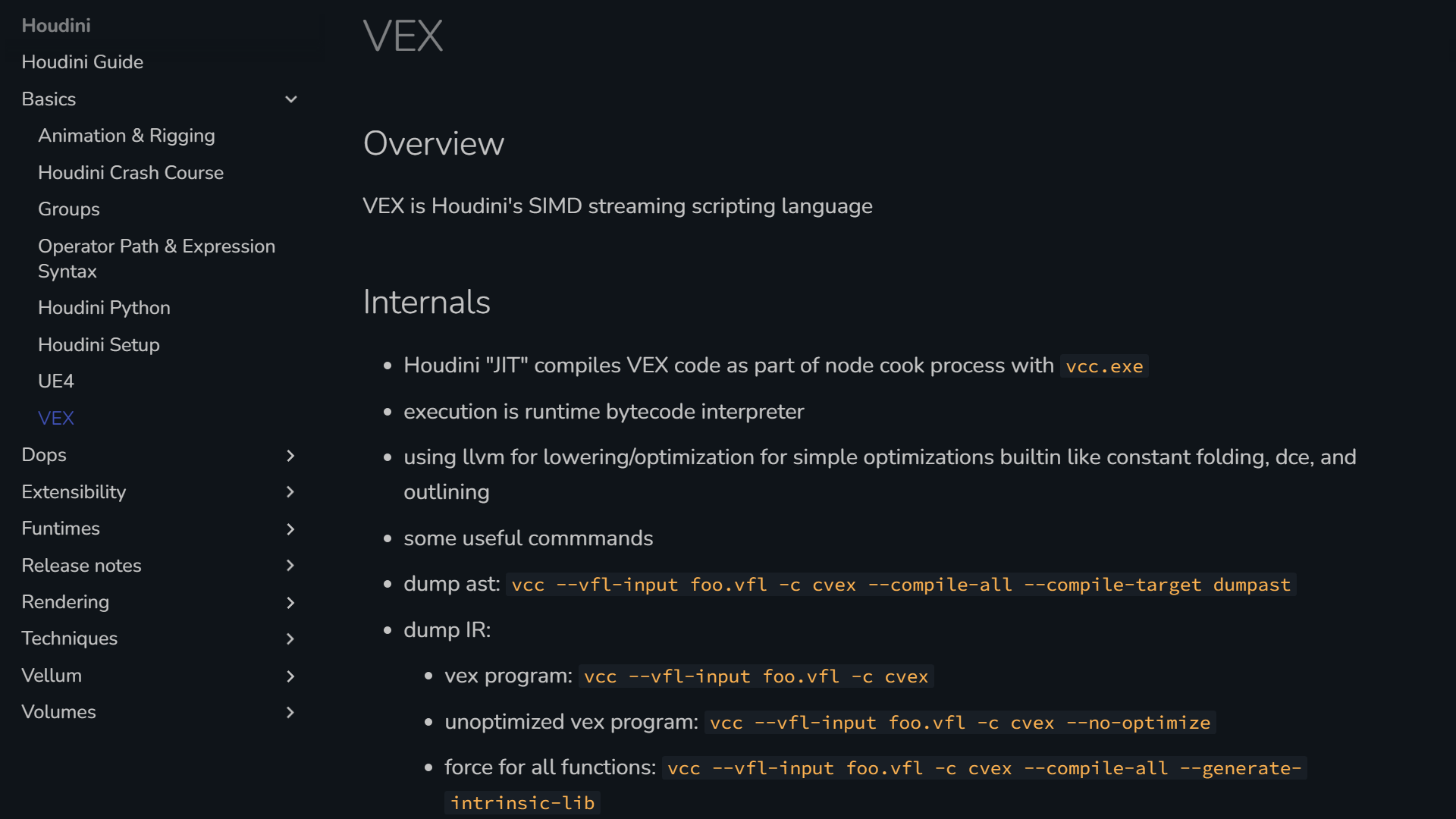Navigate to Houdini Python page
The image size is (1456, 819).
pos(104,308)
